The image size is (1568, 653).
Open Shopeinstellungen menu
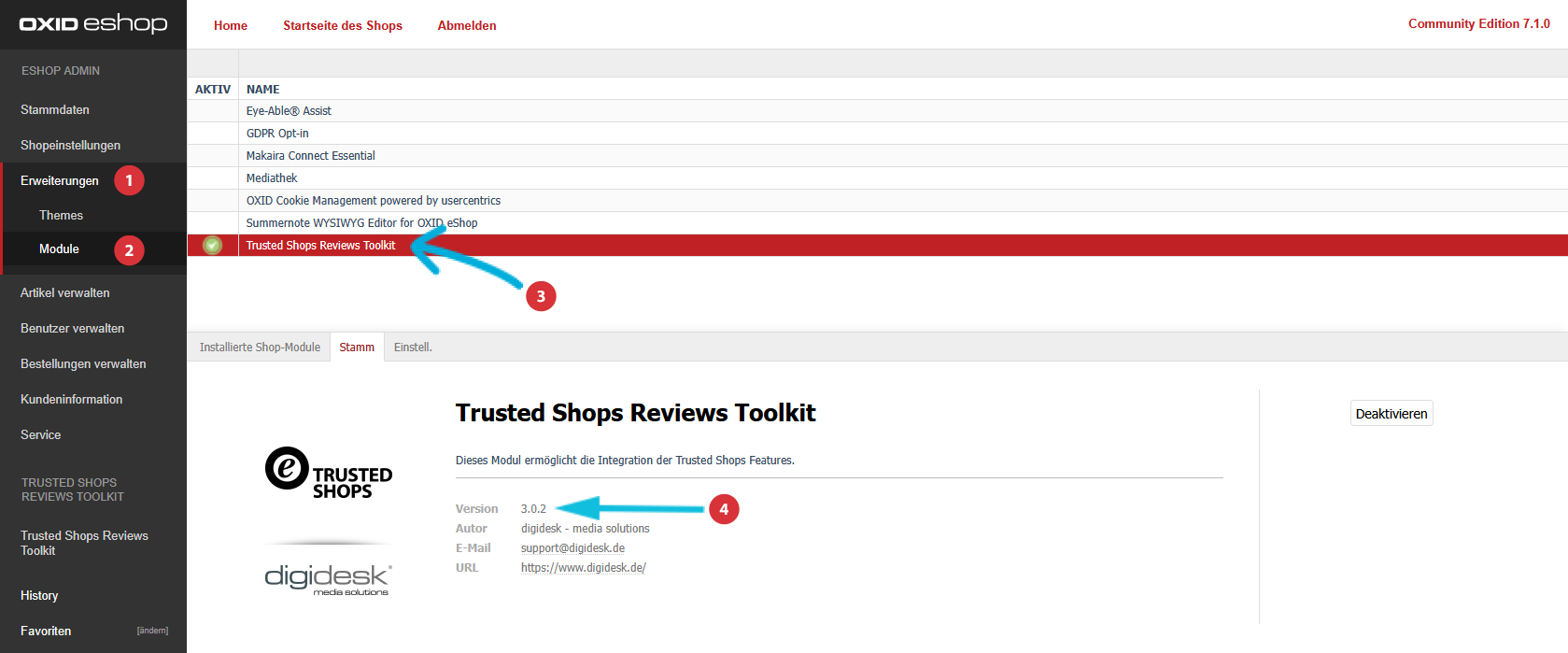pos(70,145)
